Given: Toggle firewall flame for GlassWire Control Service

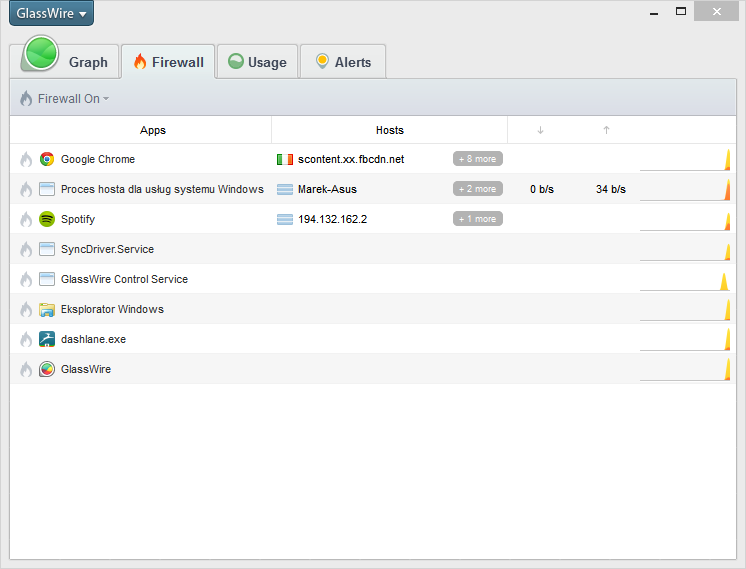Looking at the screenshot, I should (x=26, y=279).
